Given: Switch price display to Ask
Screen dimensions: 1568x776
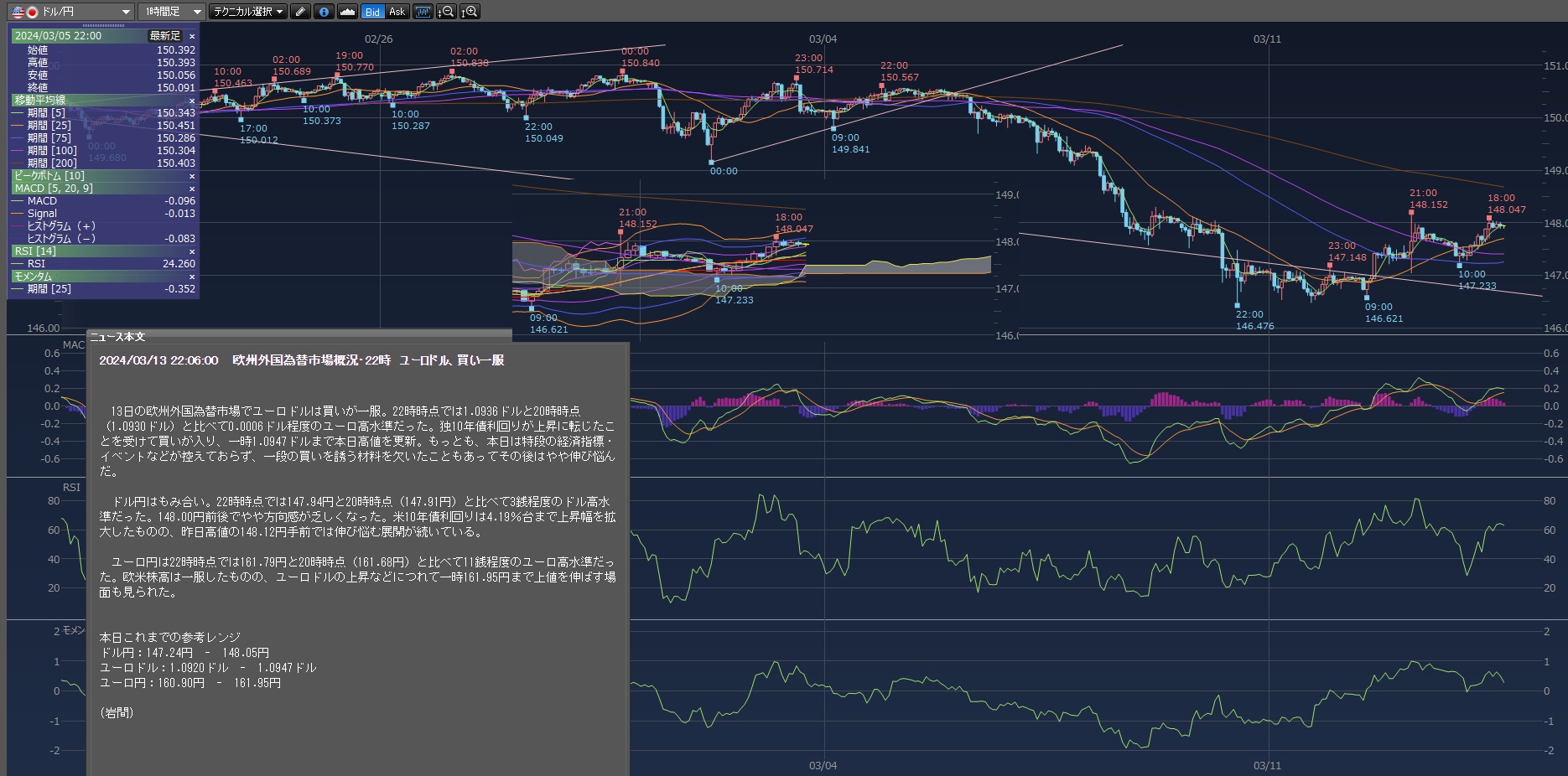Looking at the screenshot, I should coord(397,12).
